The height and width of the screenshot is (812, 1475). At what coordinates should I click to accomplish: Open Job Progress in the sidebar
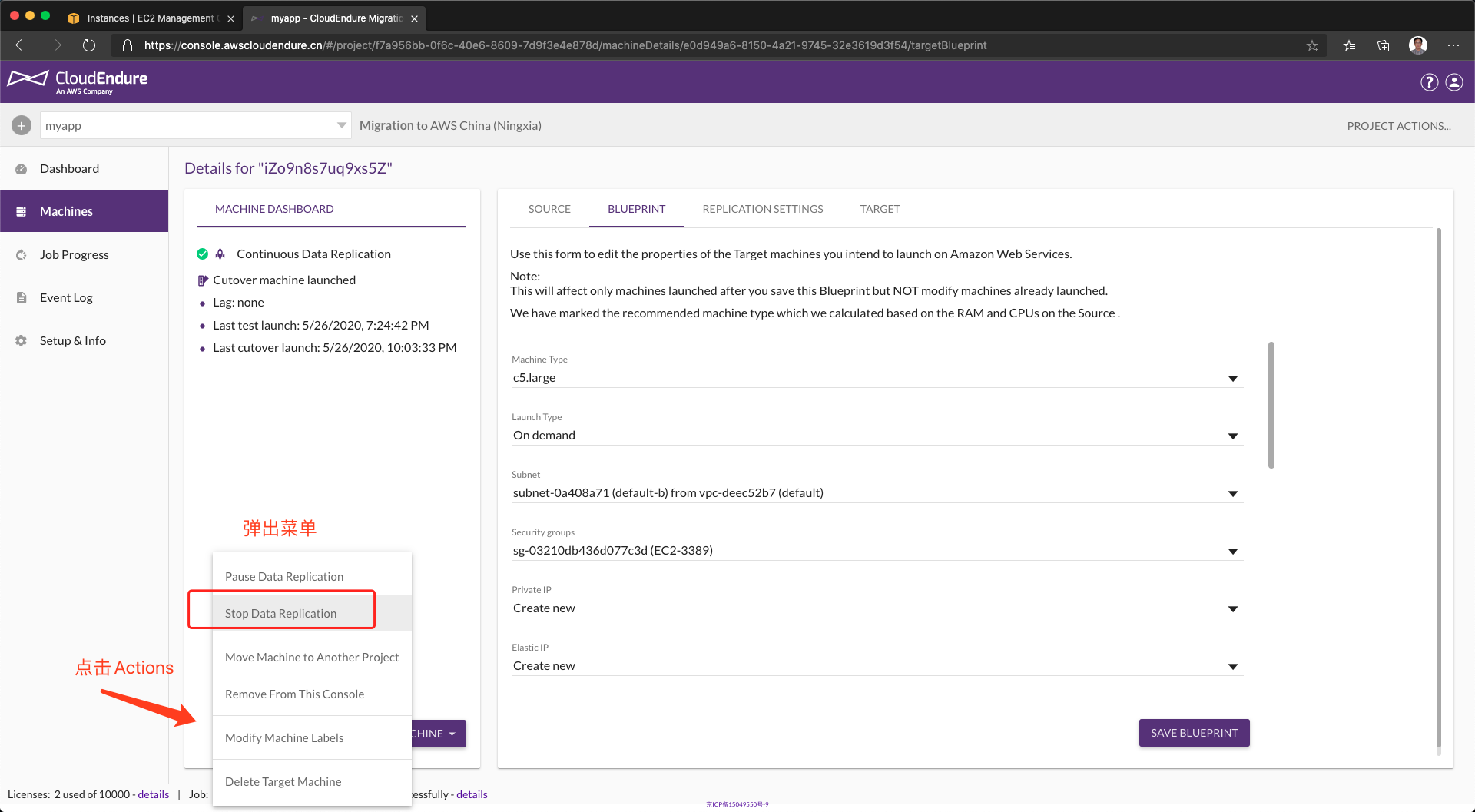pos(75,254)
